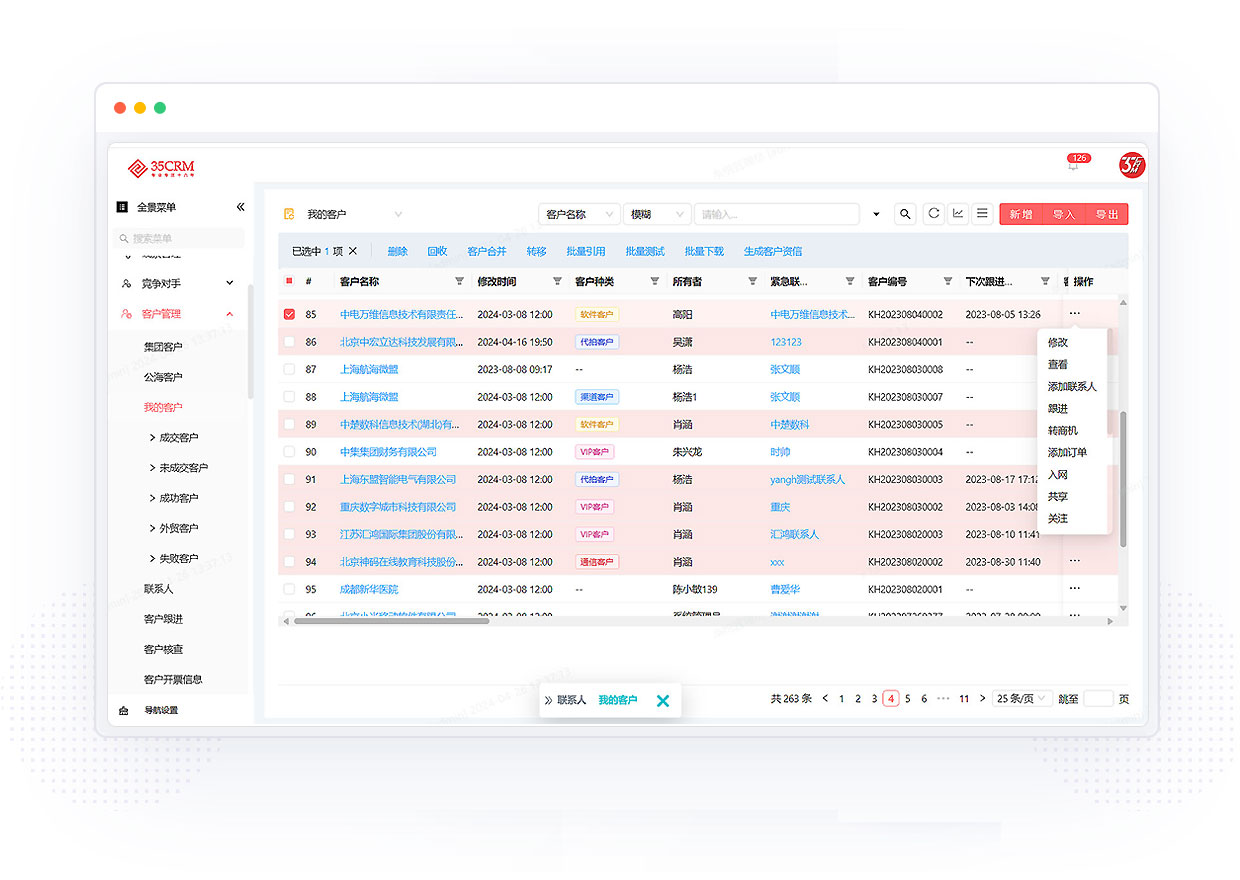The height and width of the screenshot is (880, 1240).
Task: Click the 客户合并 bulk action
Action: 487,251
